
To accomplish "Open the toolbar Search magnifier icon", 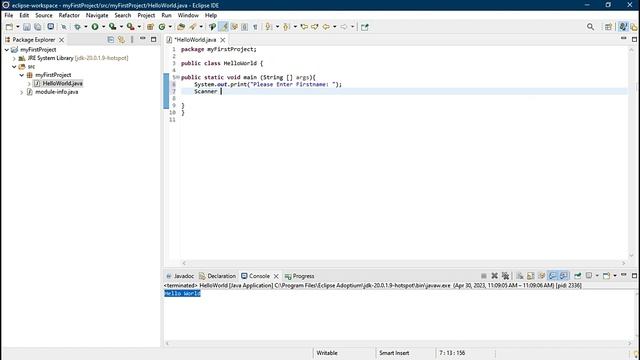I will click(x=590, y=27).
